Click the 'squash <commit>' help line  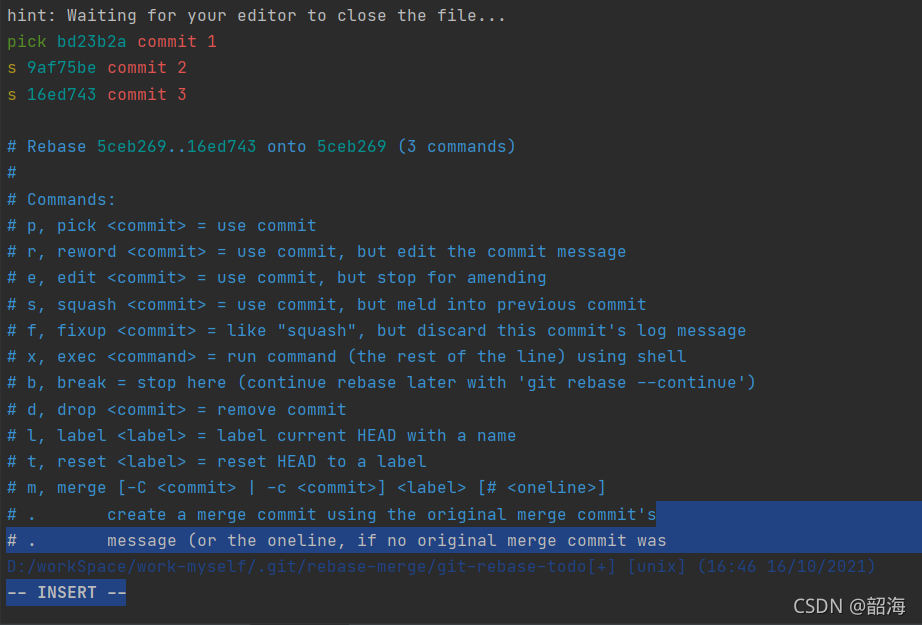[326, 305]
